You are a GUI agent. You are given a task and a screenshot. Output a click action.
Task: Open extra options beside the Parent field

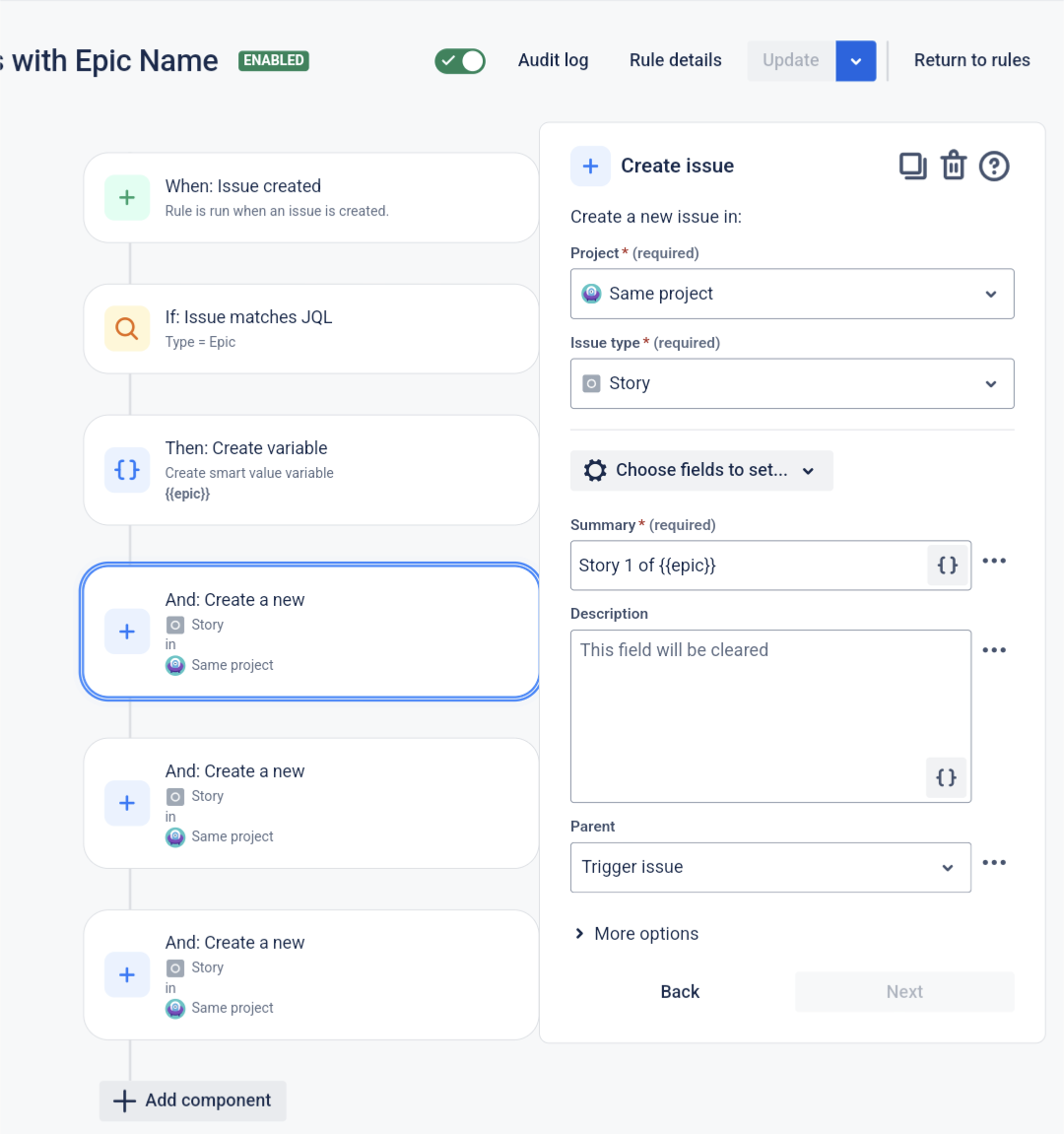[x=994, y=862]
